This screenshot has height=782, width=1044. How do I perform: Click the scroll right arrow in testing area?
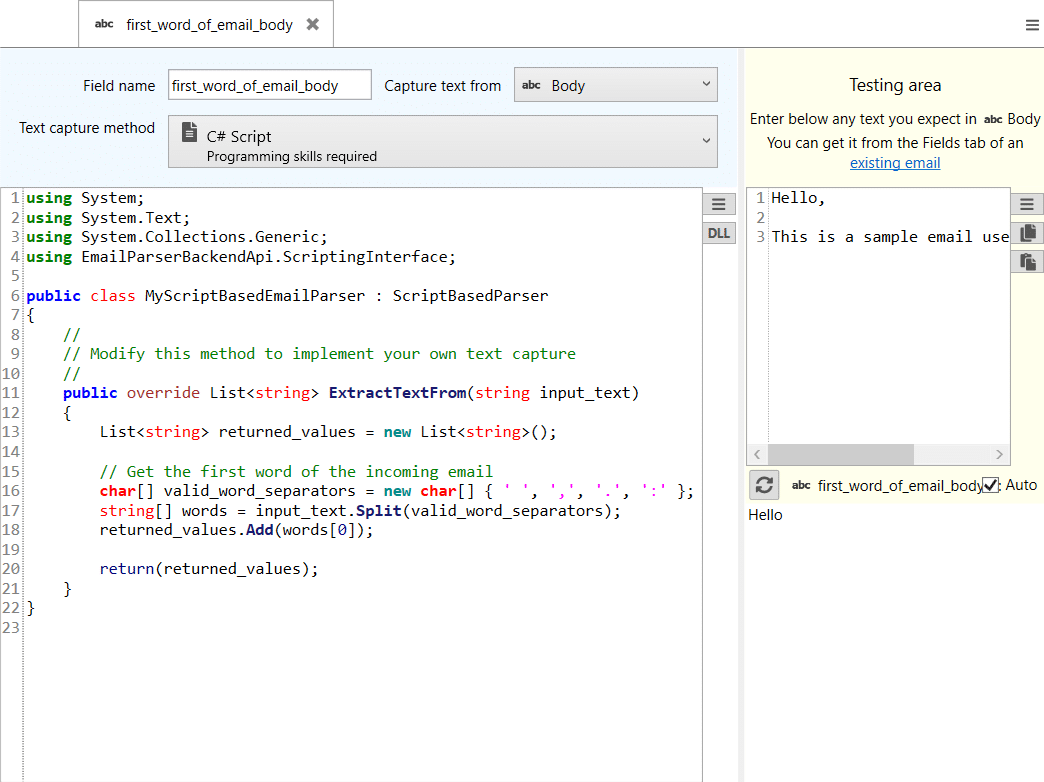point(999,454)
